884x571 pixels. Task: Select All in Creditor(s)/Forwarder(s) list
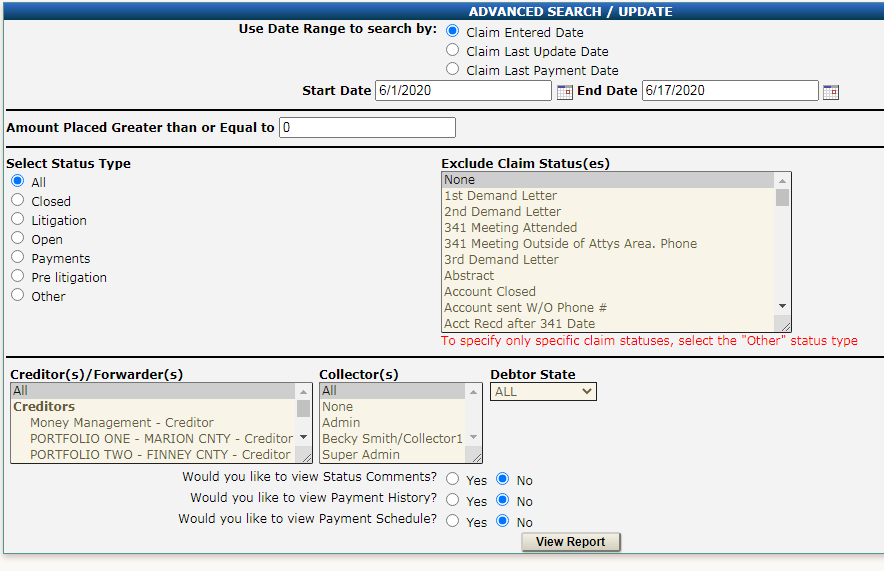pos(153,391)
